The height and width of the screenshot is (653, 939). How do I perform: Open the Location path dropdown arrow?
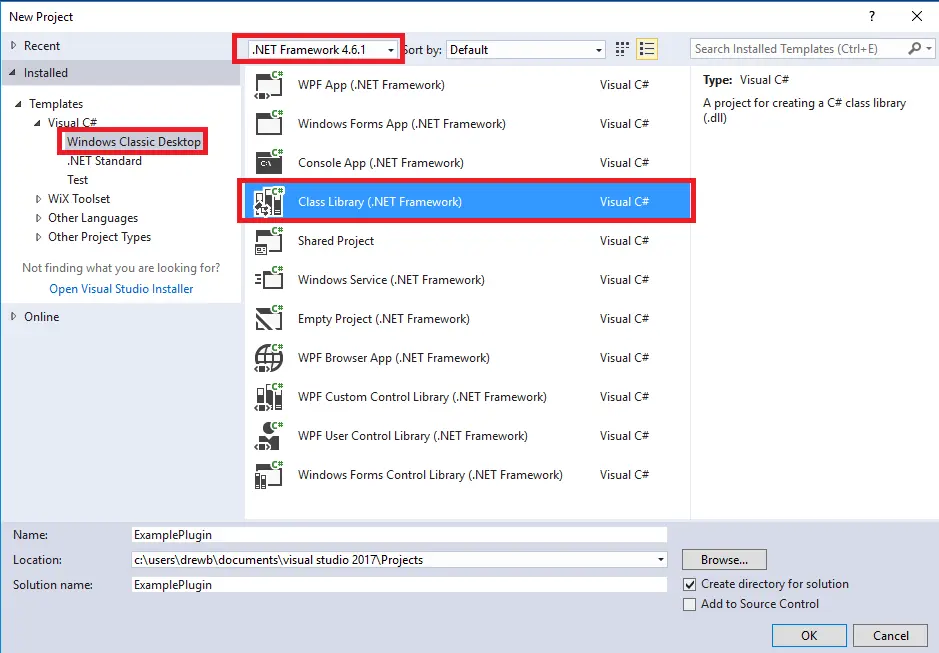coord(661,560)
